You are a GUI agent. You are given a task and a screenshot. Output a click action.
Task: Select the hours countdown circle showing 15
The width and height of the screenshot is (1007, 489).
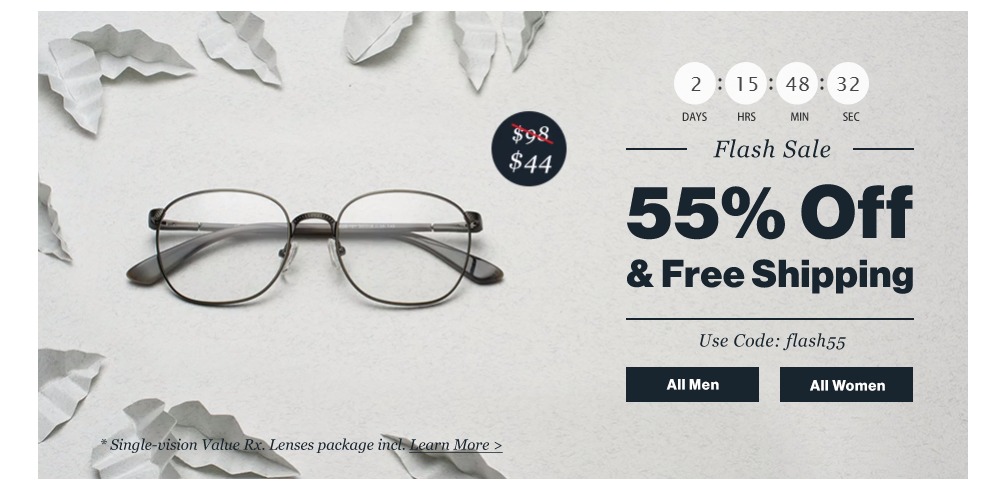point(746,84)
